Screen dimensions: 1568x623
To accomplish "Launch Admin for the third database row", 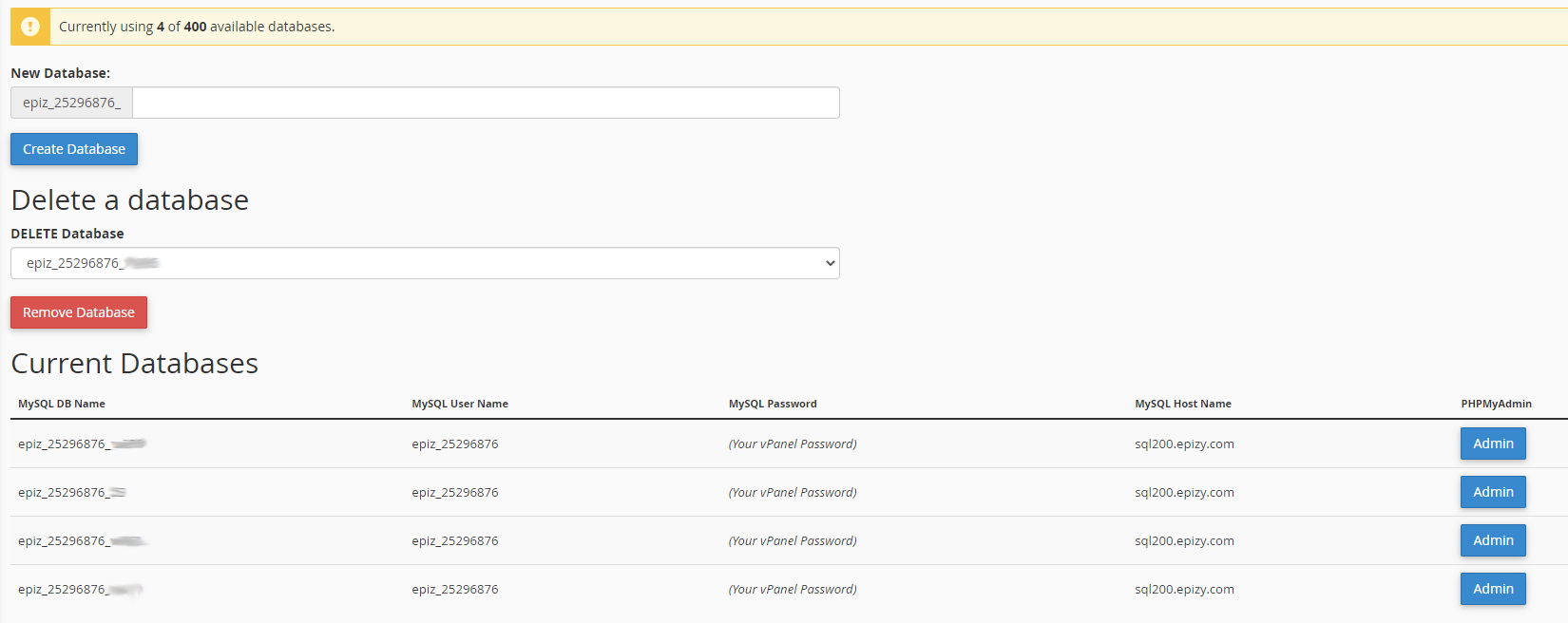I will (x=1492, y=540).
